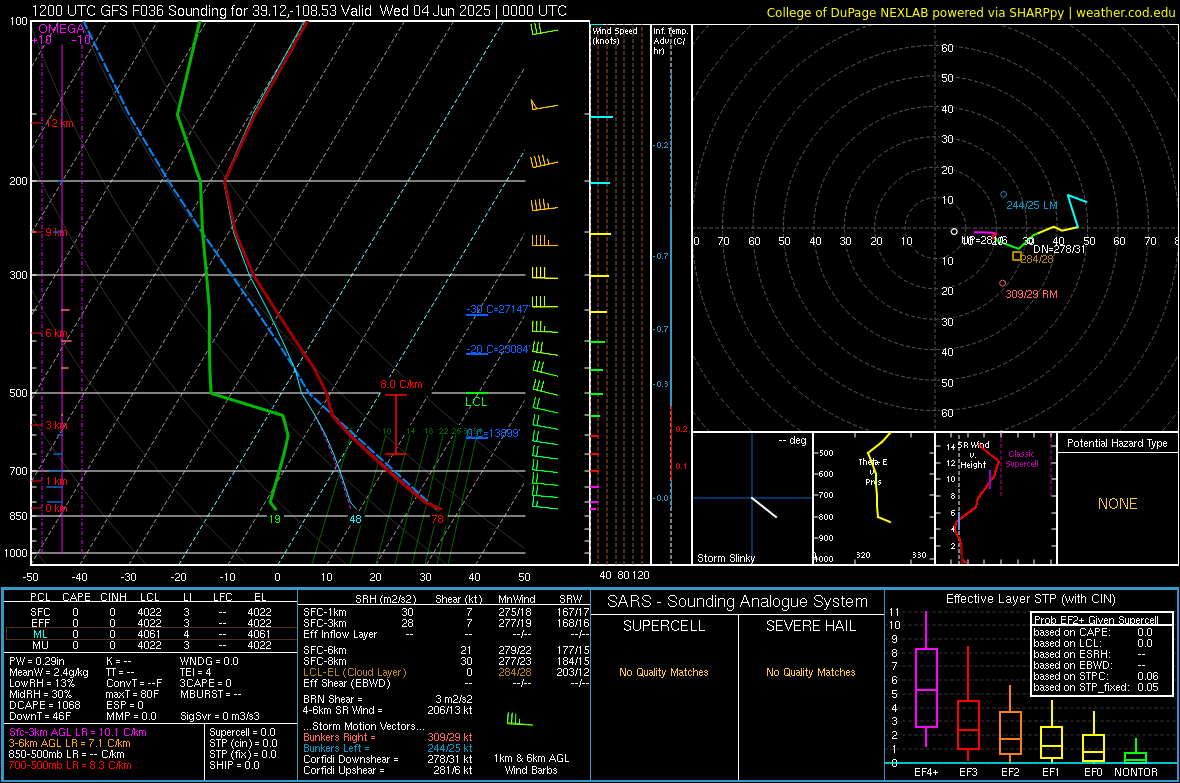Select the 'SFC' parcel row

coord(150,612)
